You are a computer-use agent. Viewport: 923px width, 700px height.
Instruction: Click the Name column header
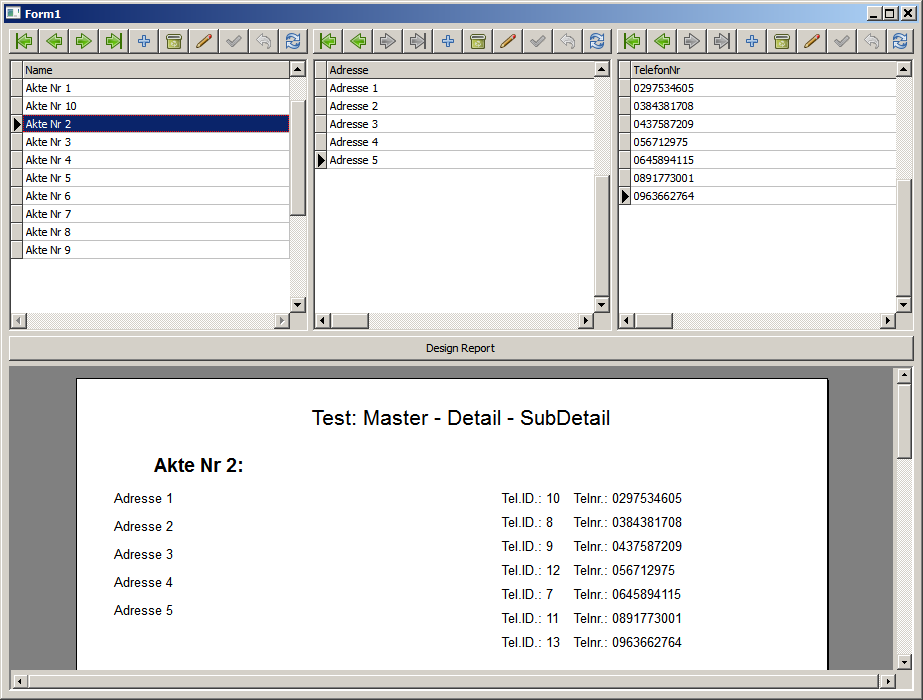point(155,70)
